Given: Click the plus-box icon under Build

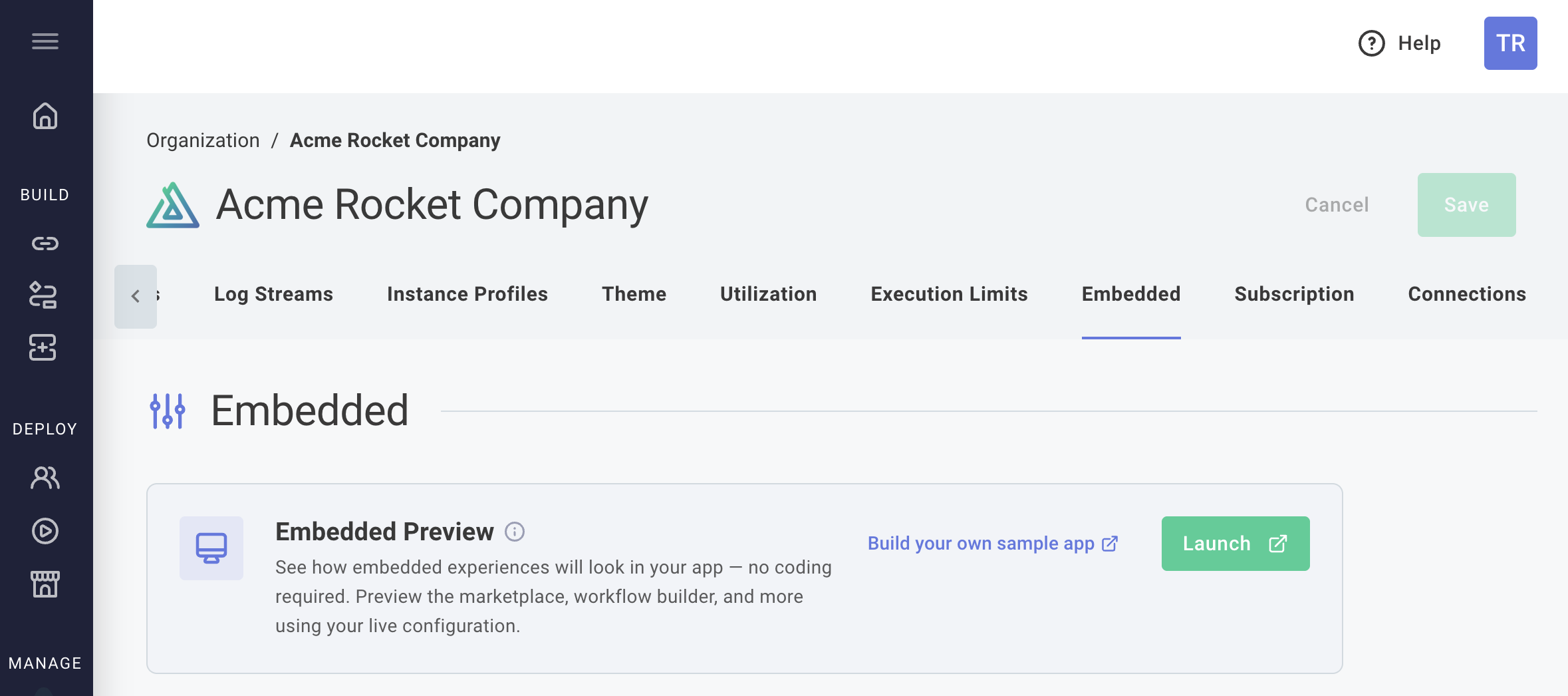Looking at the screenshot, I should (x=43, y=347).
